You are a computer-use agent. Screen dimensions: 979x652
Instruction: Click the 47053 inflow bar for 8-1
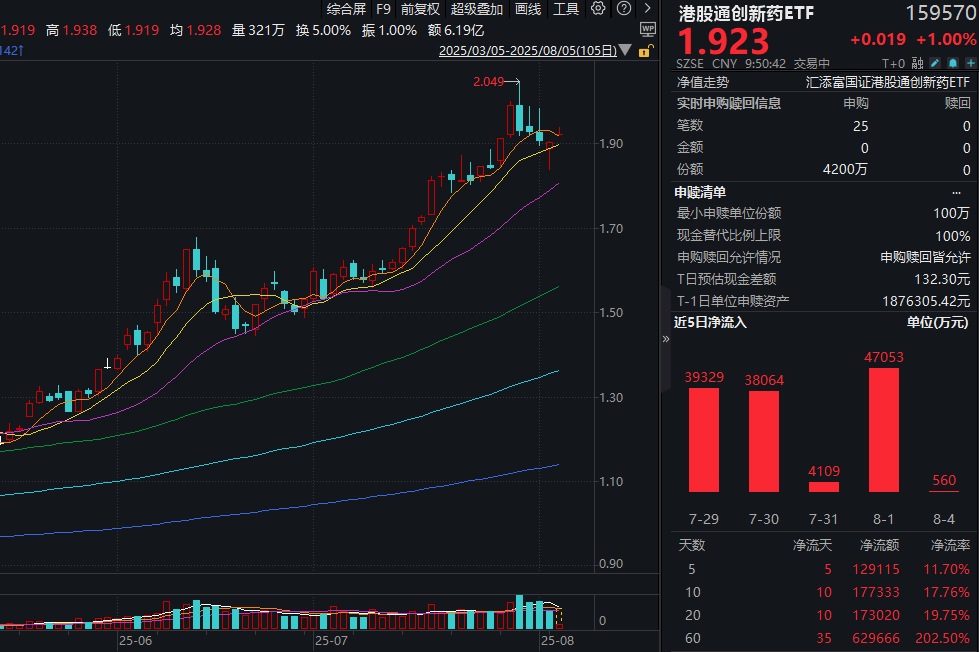click(x=882, y=430)
